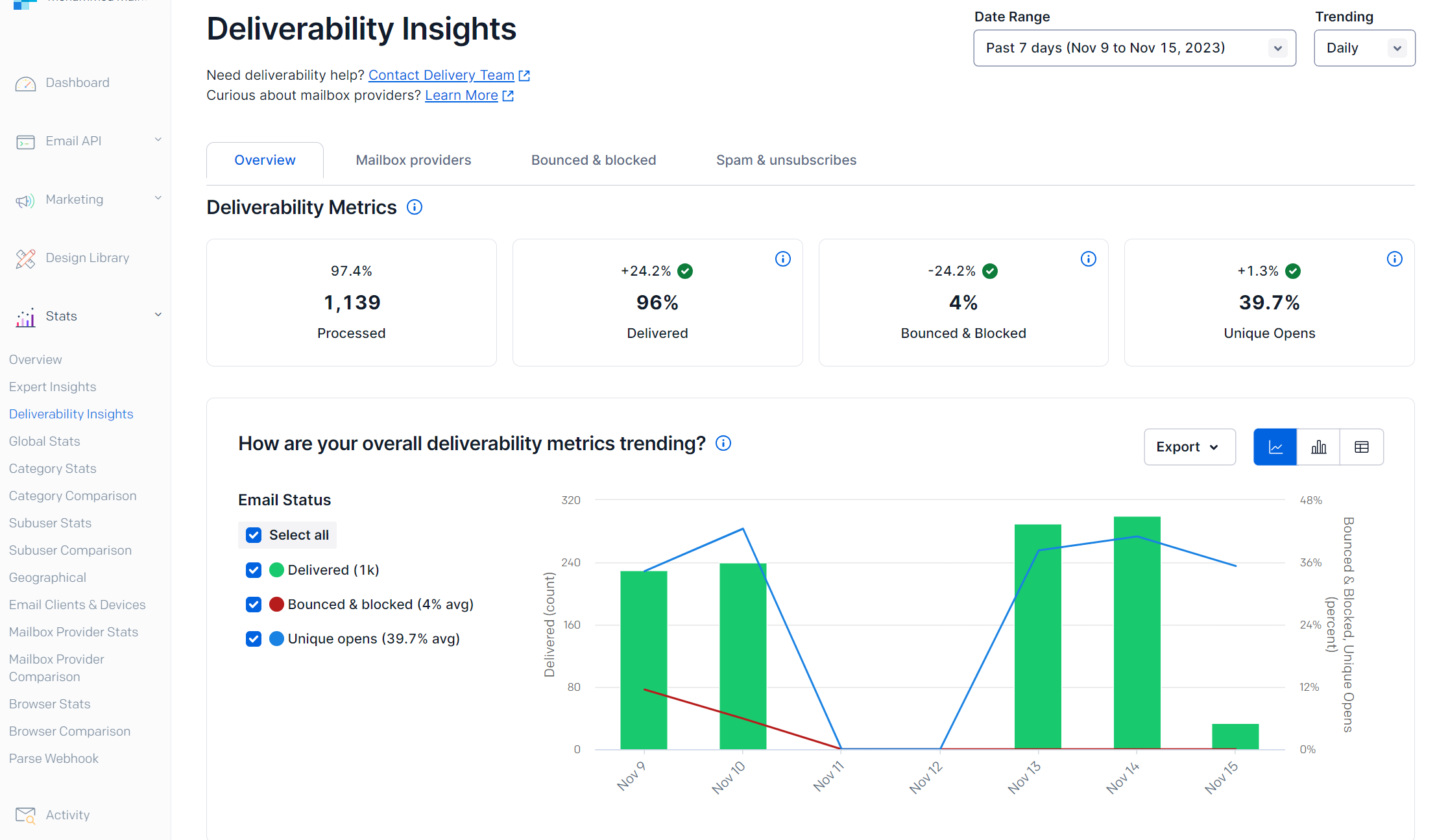Image resolution: width=1448 pixels, height=840 pixels.
Task: Click the Nov 9 green bar
Action: [644, 660]
